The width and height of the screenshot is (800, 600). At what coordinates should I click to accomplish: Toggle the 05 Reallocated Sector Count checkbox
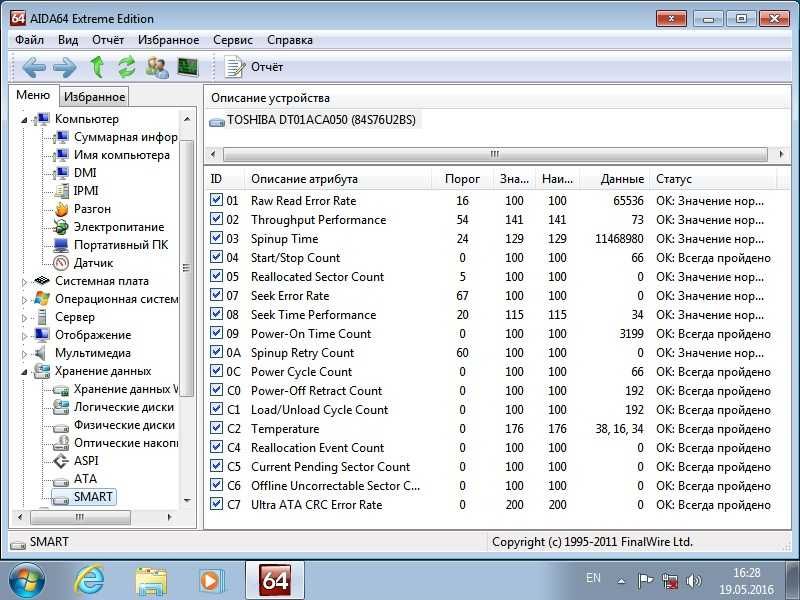pyautogui.click(x=216, y=276)
